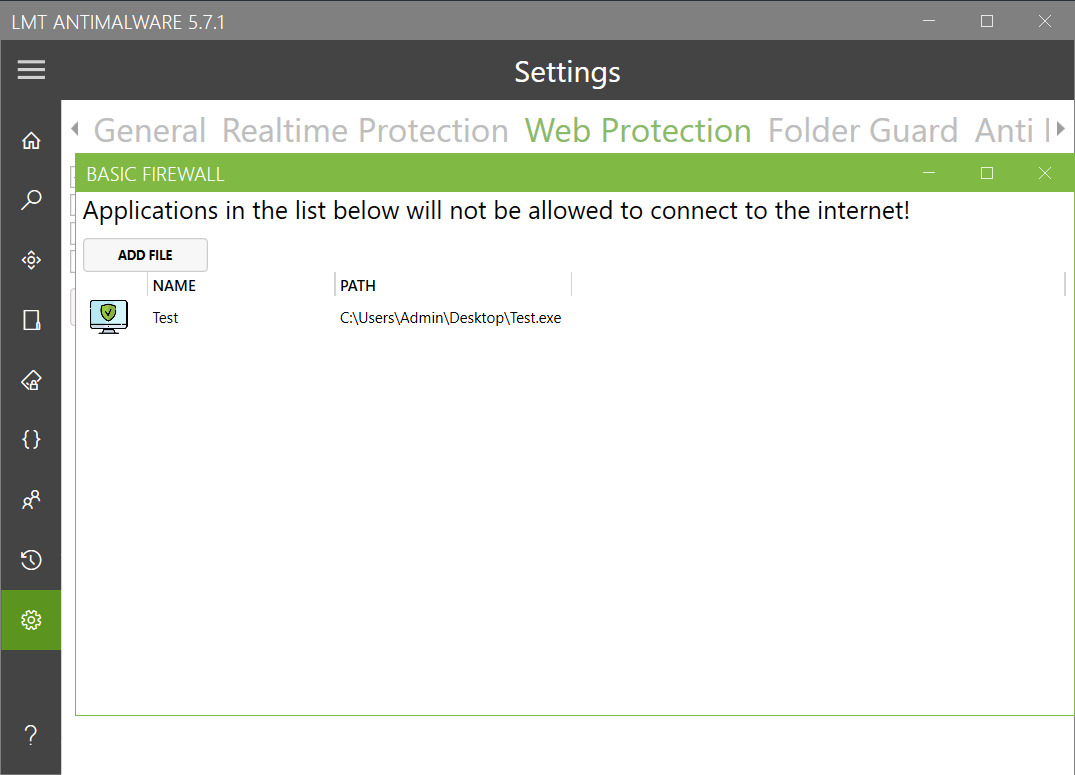The width and height of the screenshot is (1075, 775).
Task: Open the Help question mark icon
Action: point(31,736)
